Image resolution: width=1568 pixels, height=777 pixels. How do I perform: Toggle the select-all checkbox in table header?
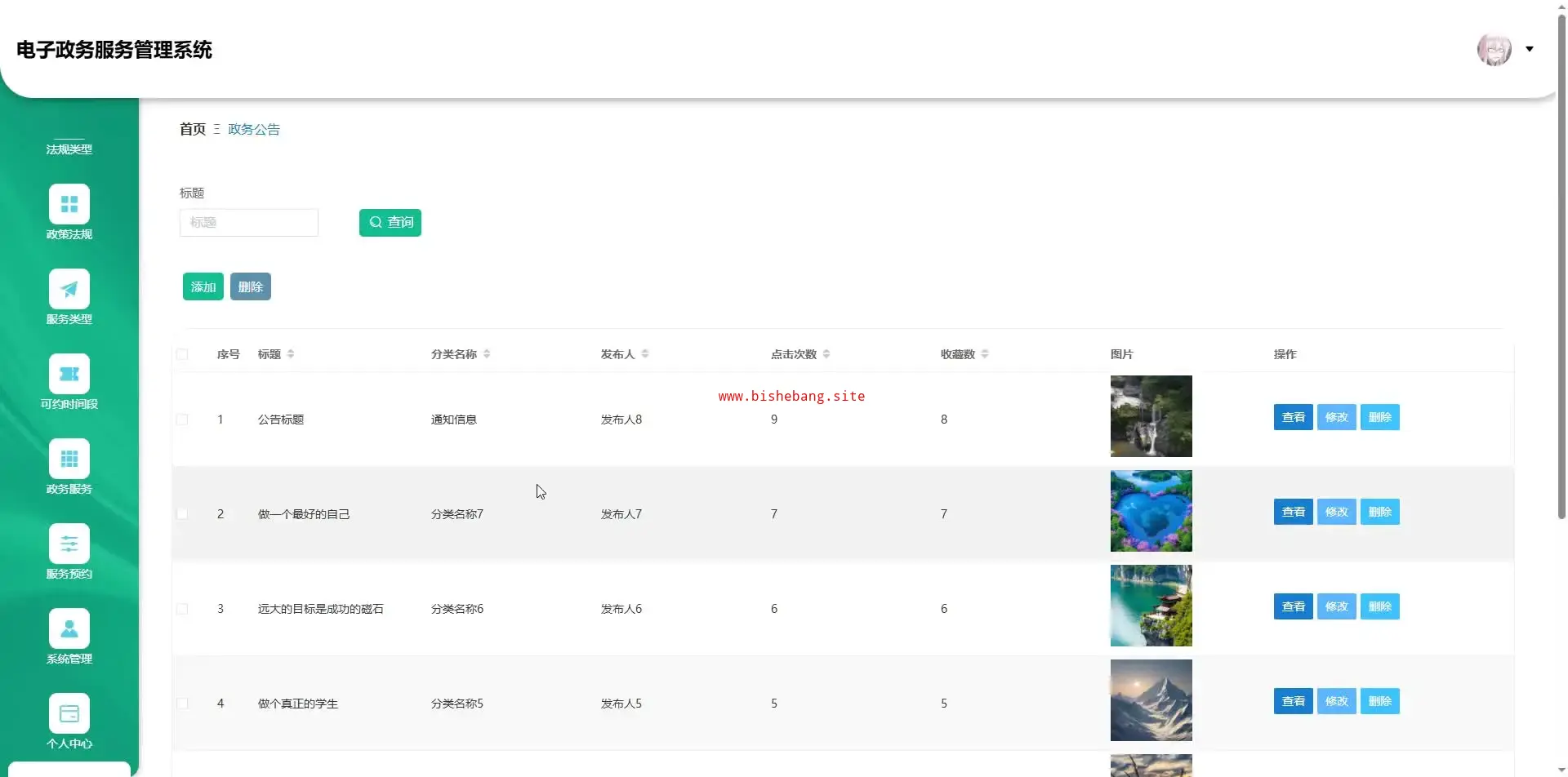point(182,354)
